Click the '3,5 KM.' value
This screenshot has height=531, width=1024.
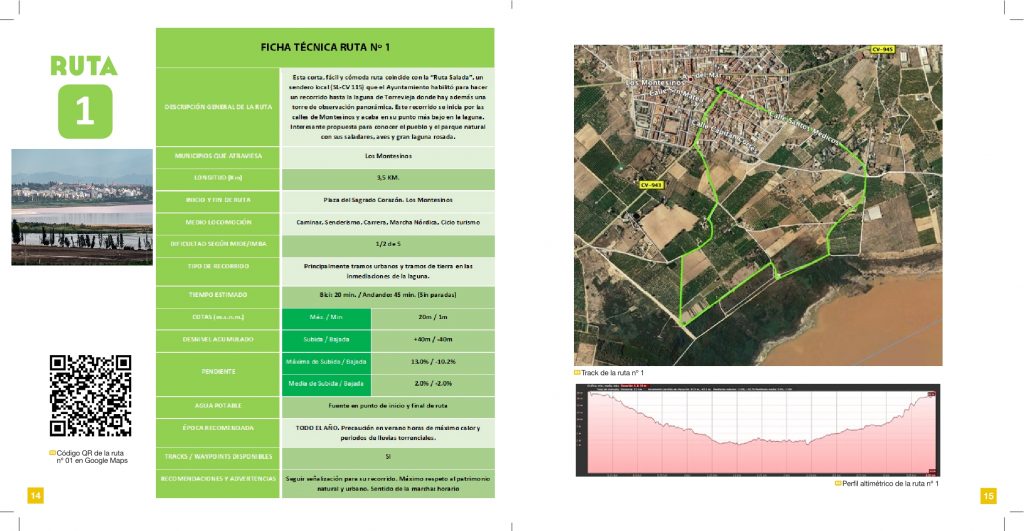coord(388,178)
